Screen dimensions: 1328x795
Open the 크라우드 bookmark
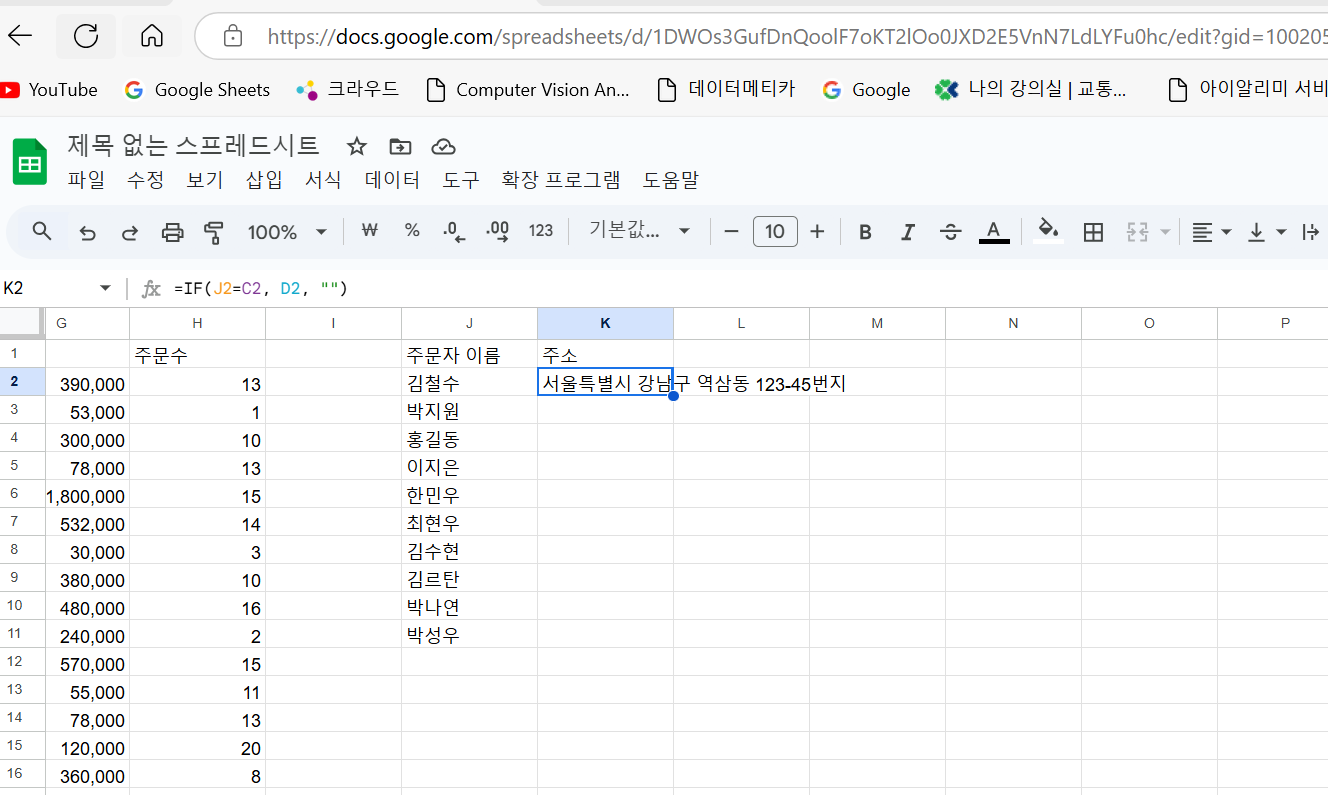click(x=347, y=90)
